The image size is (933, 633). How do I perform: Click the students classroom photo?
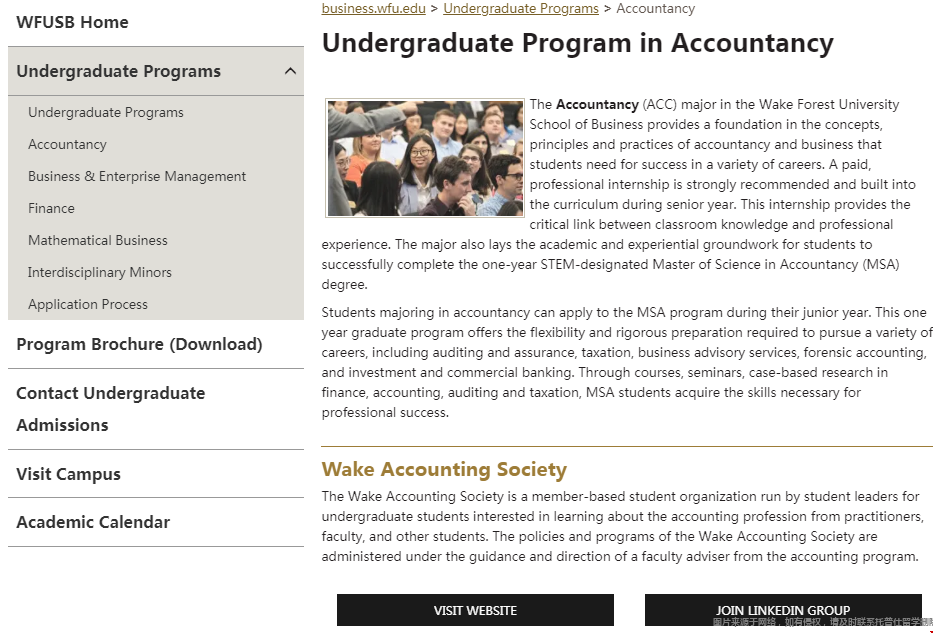tap(425, 158)
